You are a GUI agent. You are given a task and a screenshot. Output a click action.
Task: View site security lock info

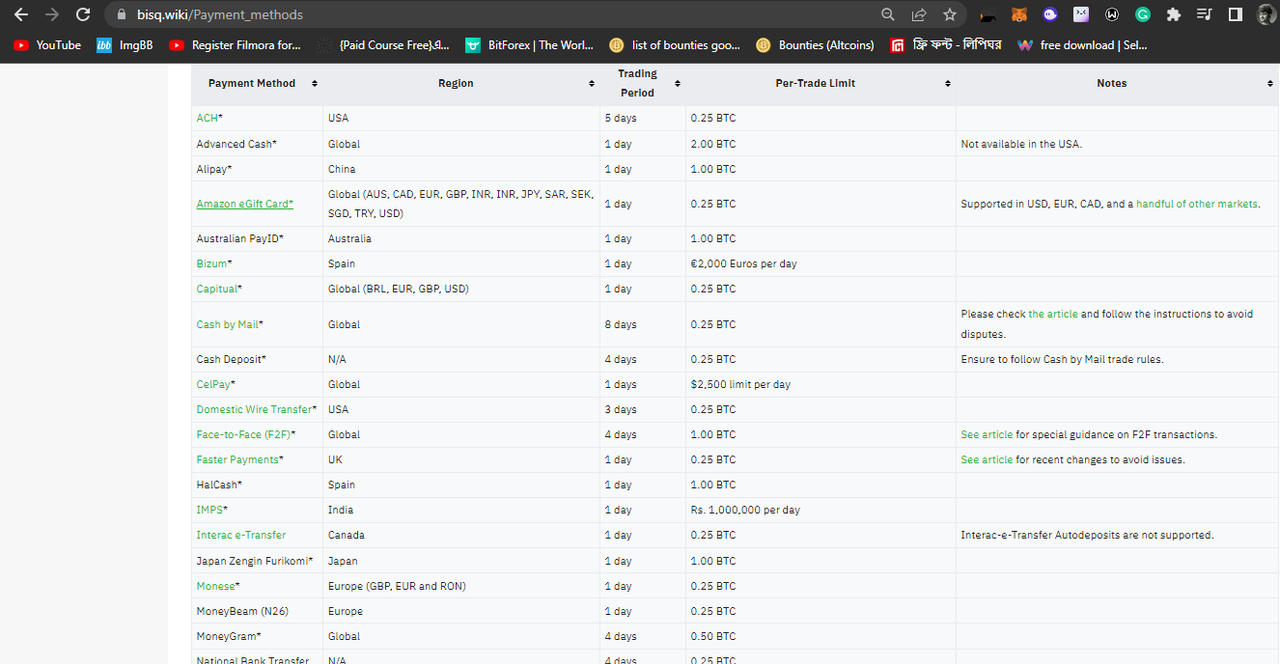[121, 15]
